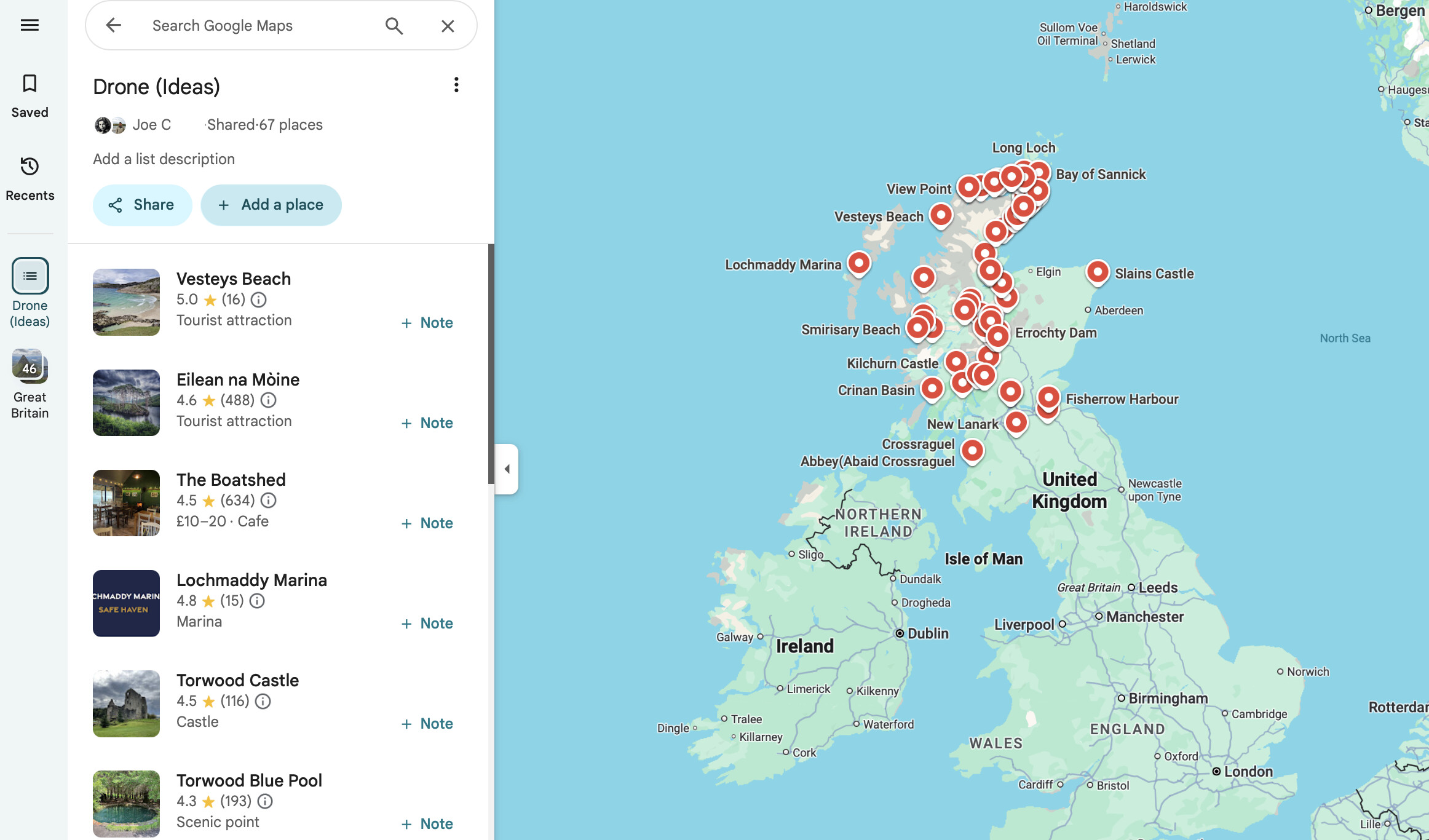Click the places list scrollbar
The width and height of the screenshot is (1429, 840).
[491, 363]
